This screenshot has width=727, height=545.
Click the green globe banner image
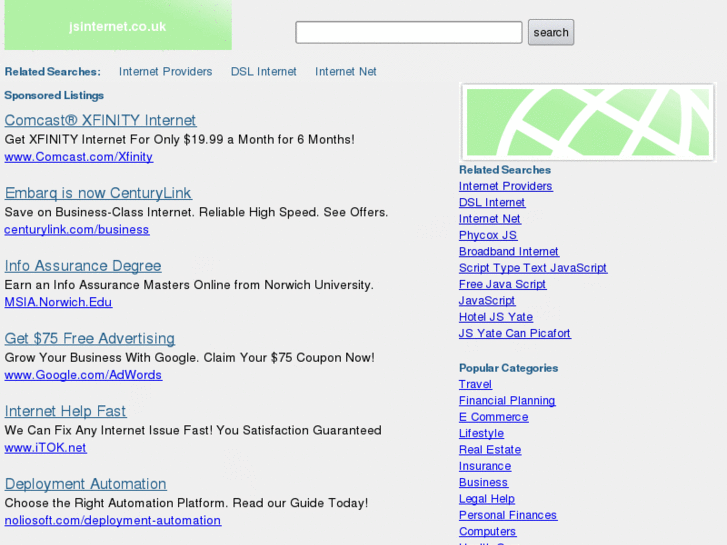pyautogui.click(x=587, y=122)
